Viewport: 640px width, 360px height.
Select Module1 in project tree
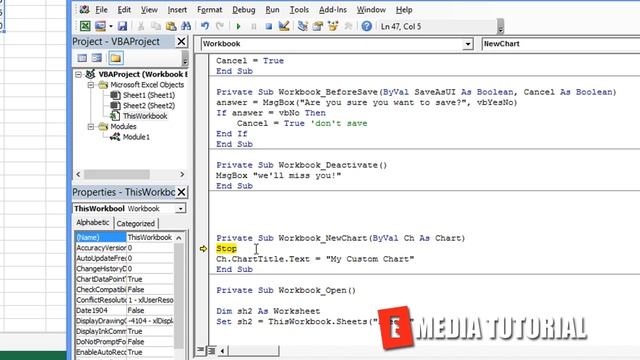pyautogui.click(x=136, y=137)
